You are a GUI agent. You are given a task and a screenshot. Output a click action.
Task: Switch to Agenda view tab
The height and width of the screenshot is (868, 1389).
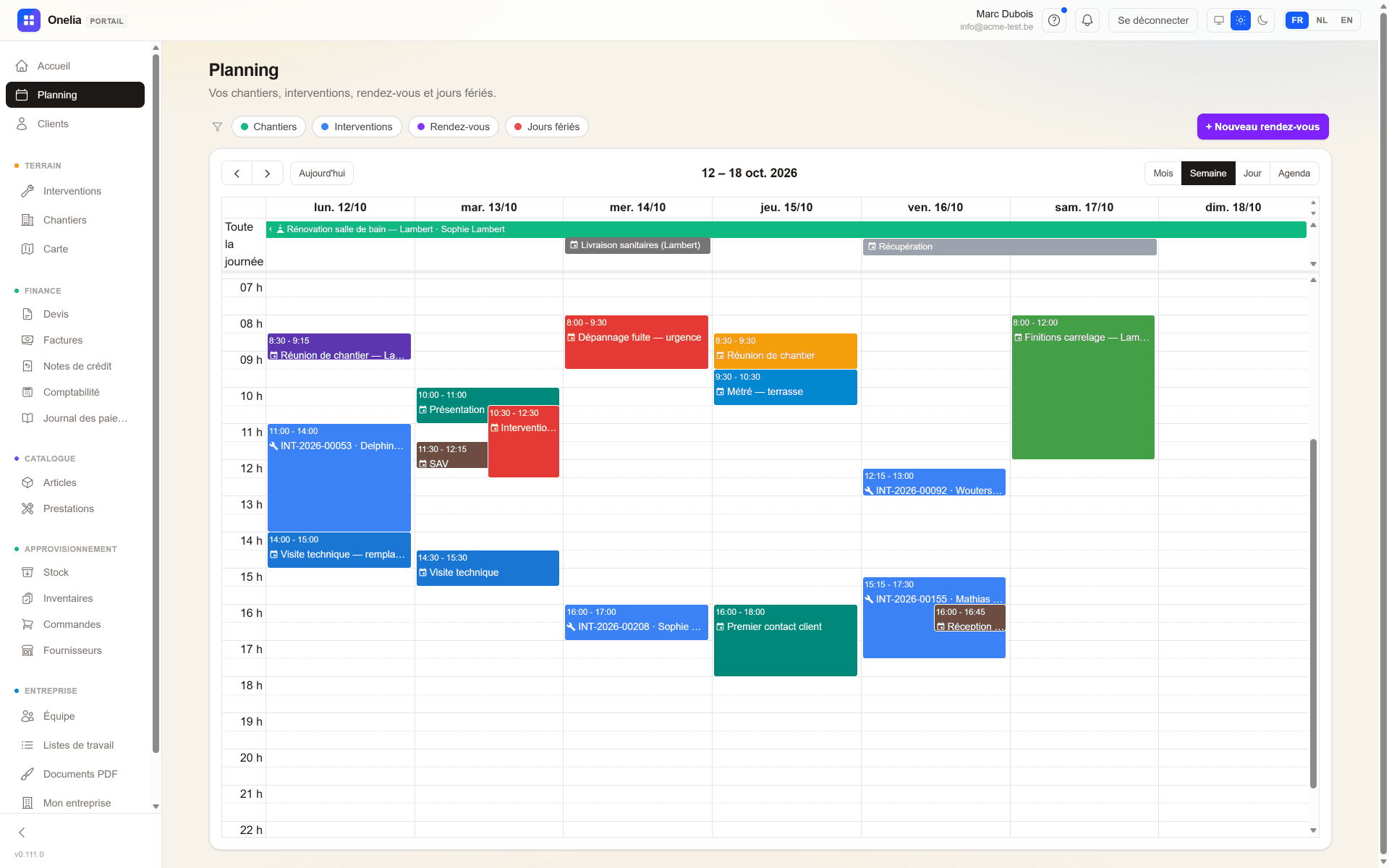tap(1294, 174)
